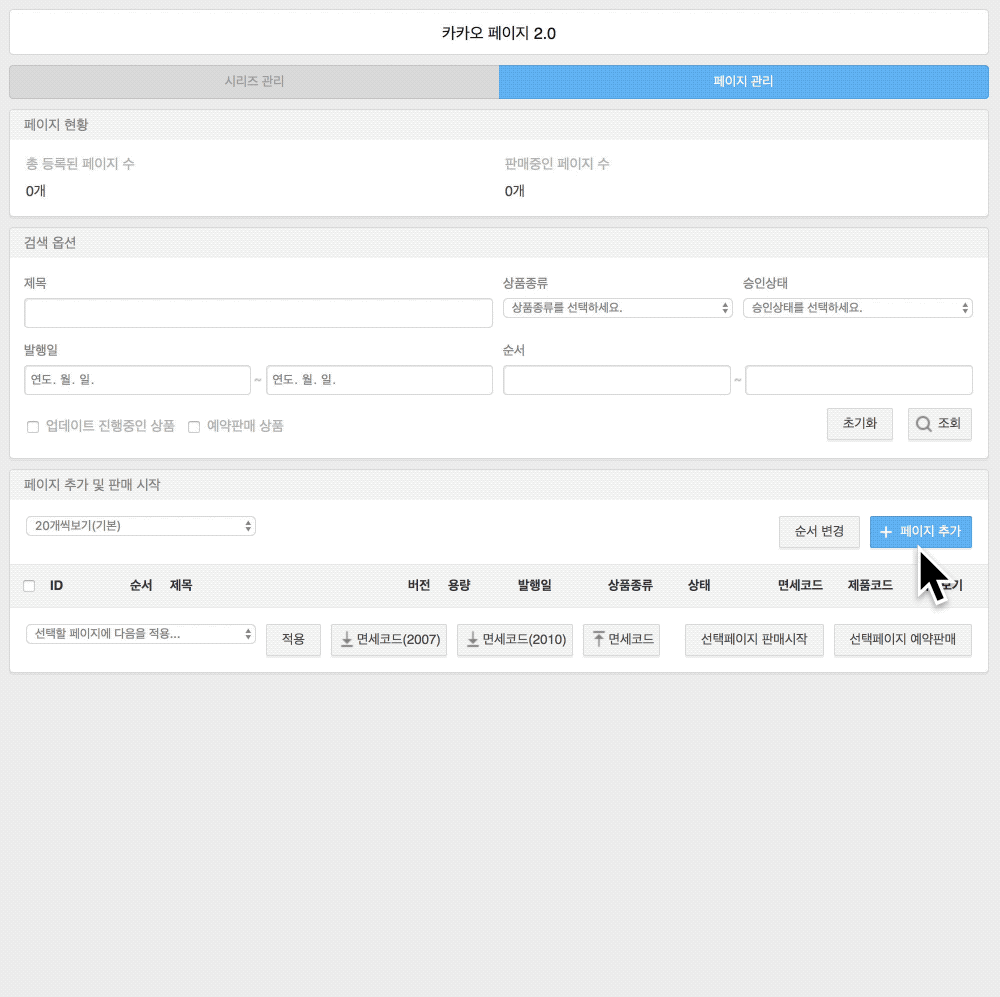The width and height of the screenshot is (1000, 997).
Task: Switch to the 시리즈 관리 tab
Action: [254, 81]
